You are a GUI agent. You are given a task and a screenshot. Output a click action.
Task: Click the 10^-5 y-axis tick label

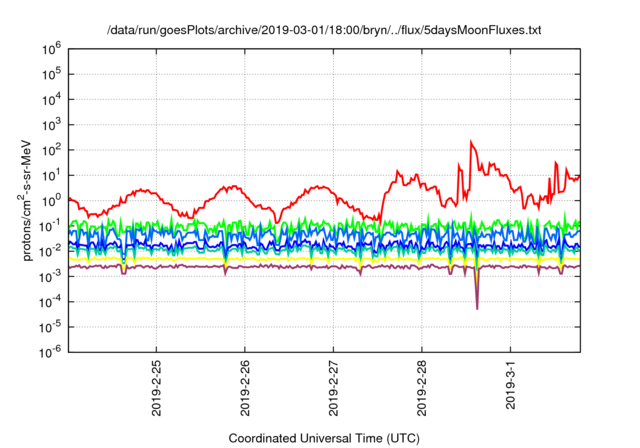click(x=51, y=328)
